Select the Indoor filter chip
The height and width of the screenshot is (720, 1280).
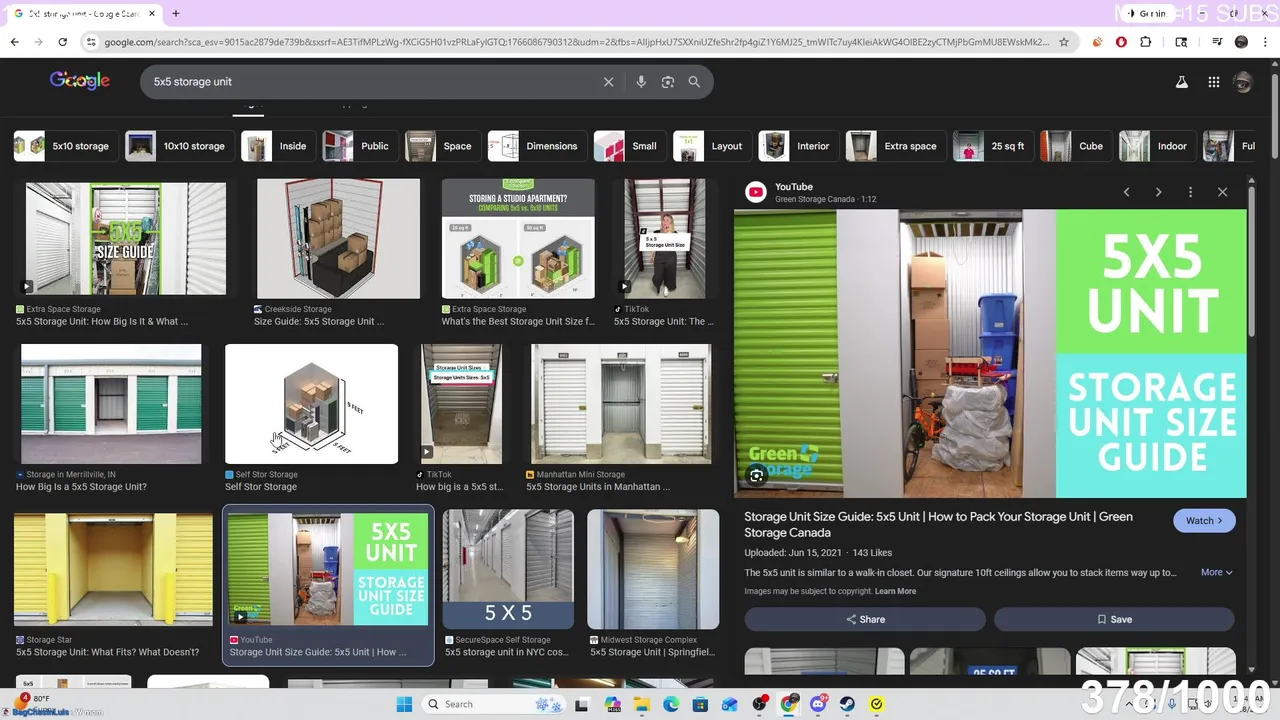point(1155,146)
